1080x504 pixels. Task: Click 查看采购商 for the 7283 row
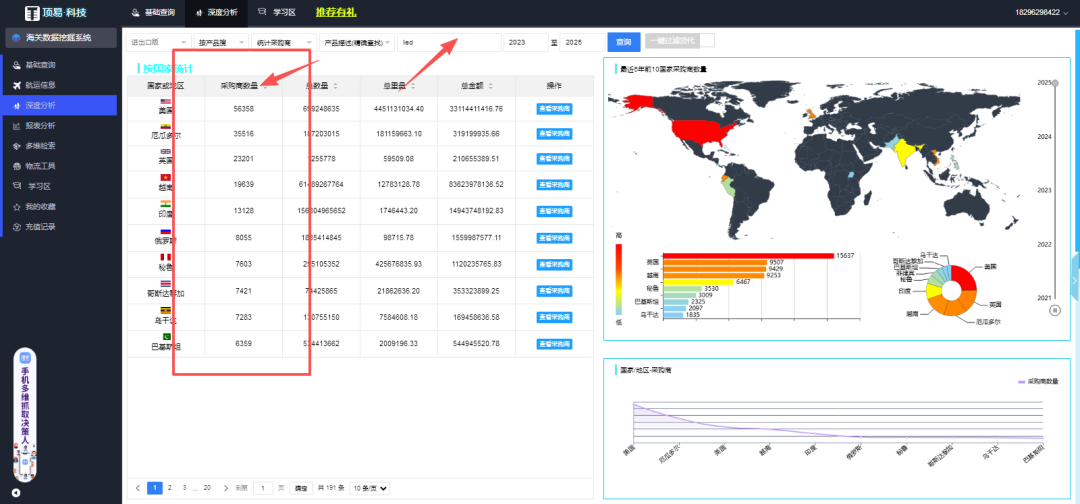554,317
